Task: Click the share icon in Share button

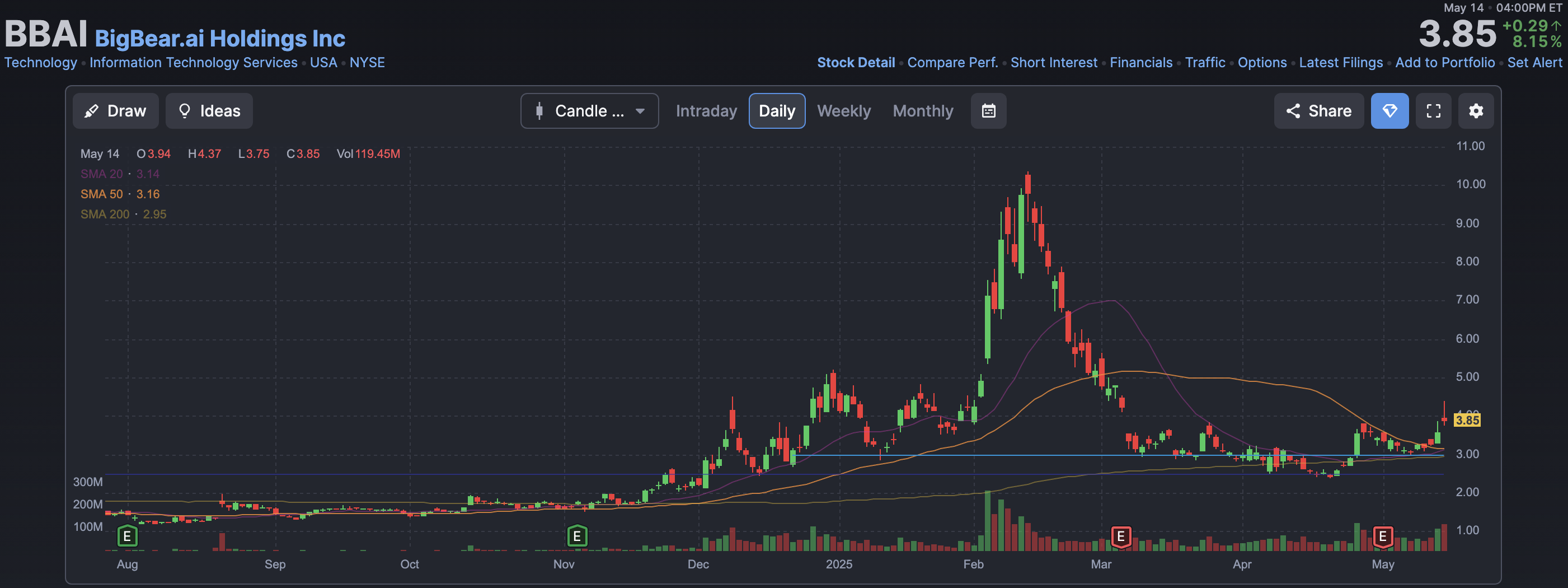Action: pos(1293,111)
